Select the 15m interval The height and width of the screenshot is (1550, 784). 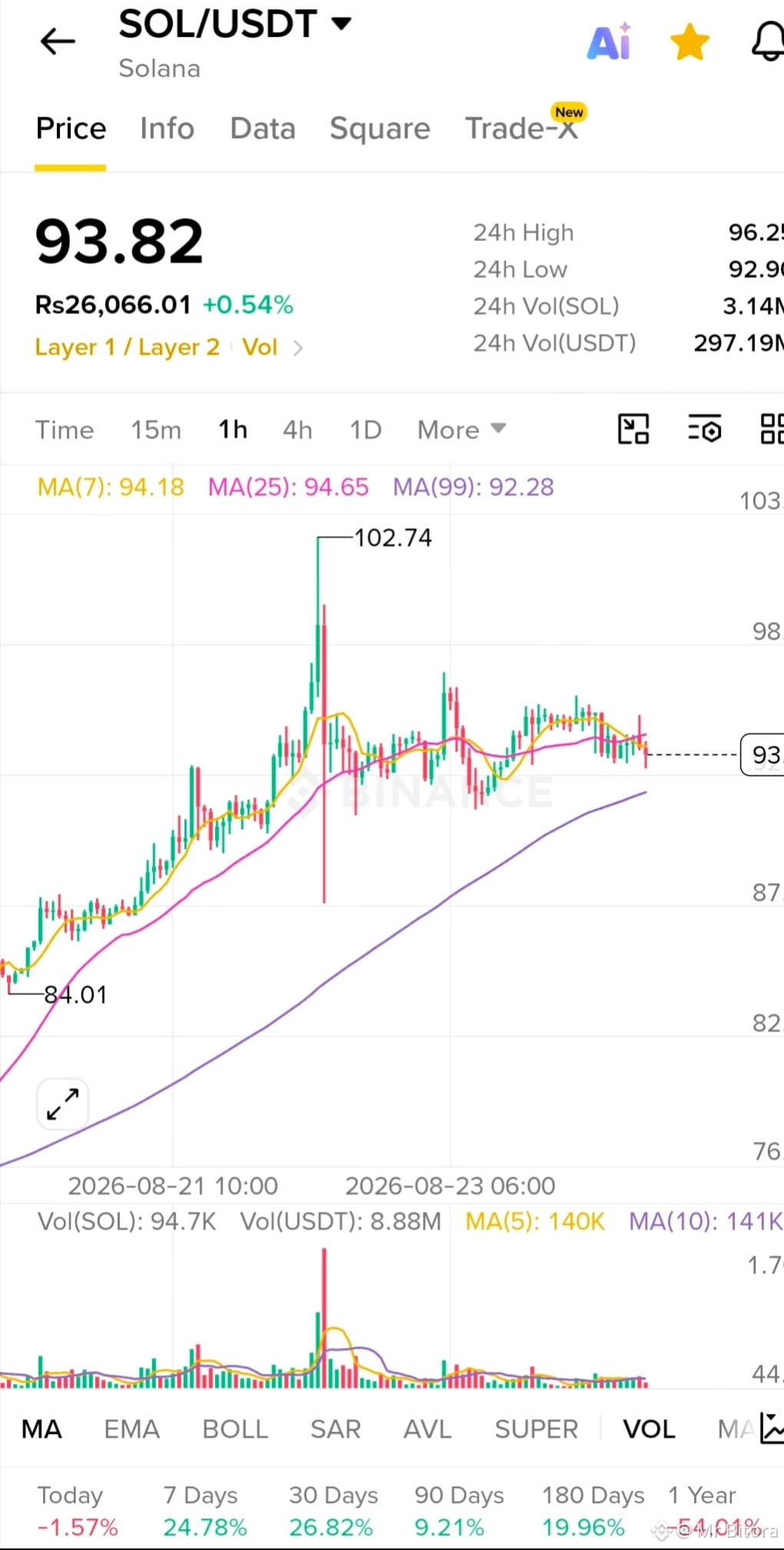pyautogui.click(x=156, y=430)
